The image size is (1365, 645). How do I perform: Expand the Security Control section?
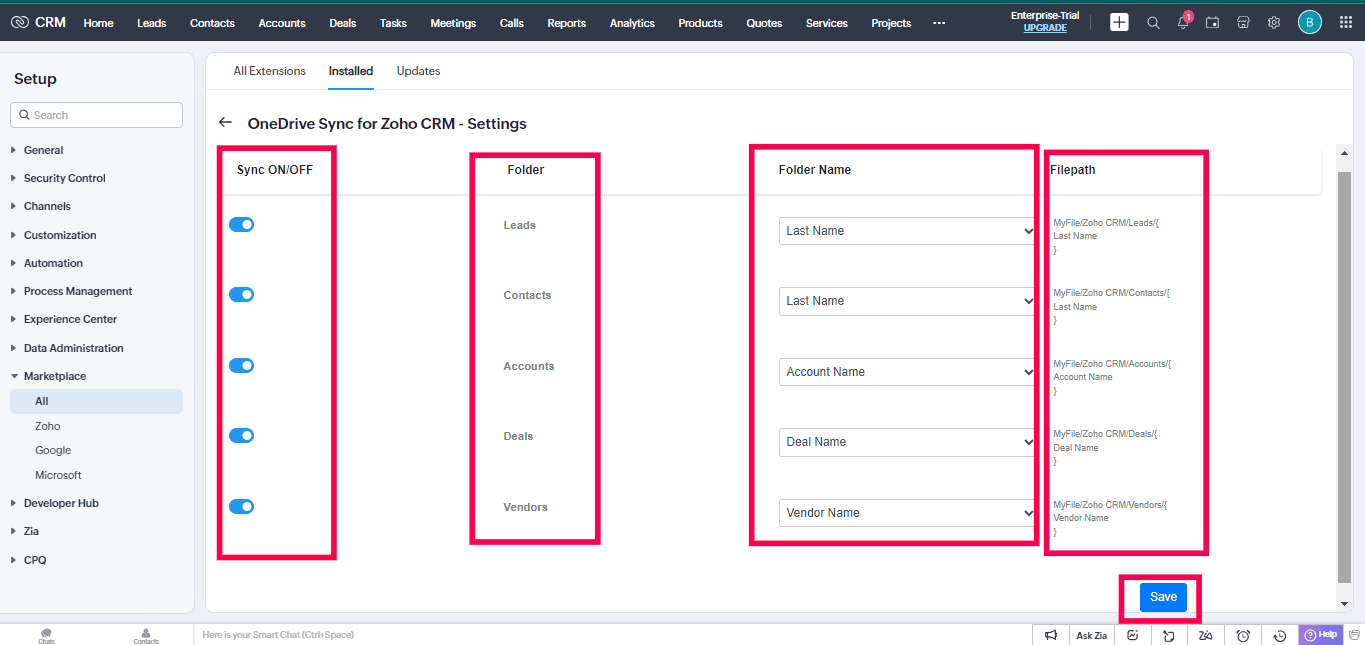(64, 178)
